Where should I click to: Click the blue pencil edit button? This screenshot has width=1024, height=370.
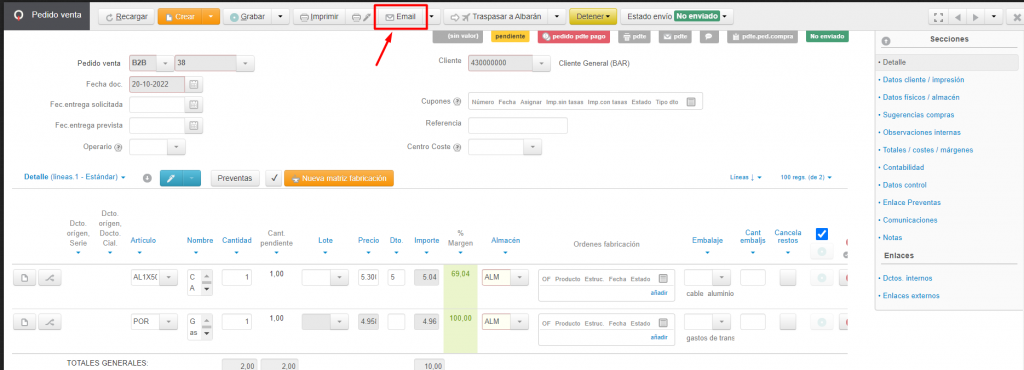pos(171,177)
